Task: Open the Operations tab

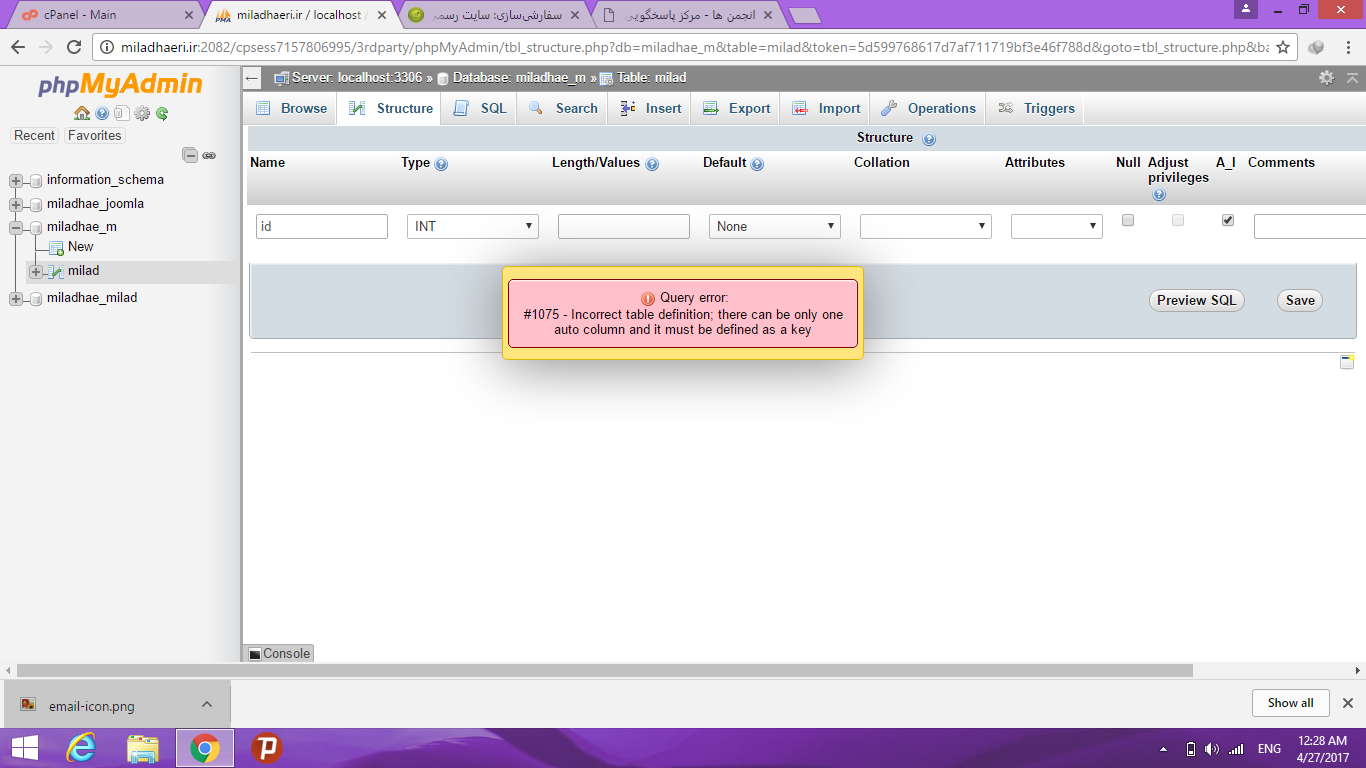Action: [x=928, y=108]
